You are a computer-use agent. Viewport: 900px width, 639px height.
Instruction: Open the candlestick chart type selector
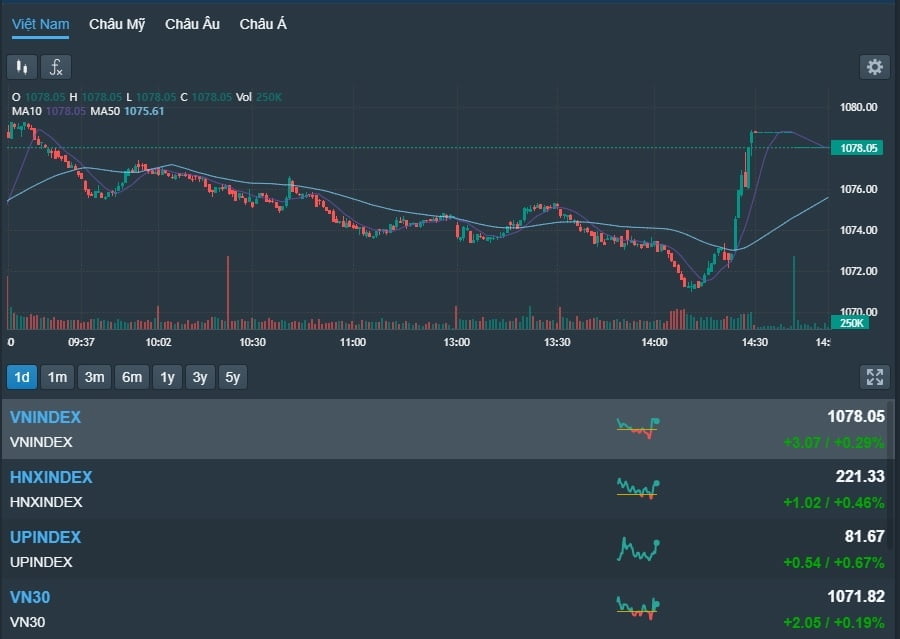pyautogui.click(x=22, y=67)
